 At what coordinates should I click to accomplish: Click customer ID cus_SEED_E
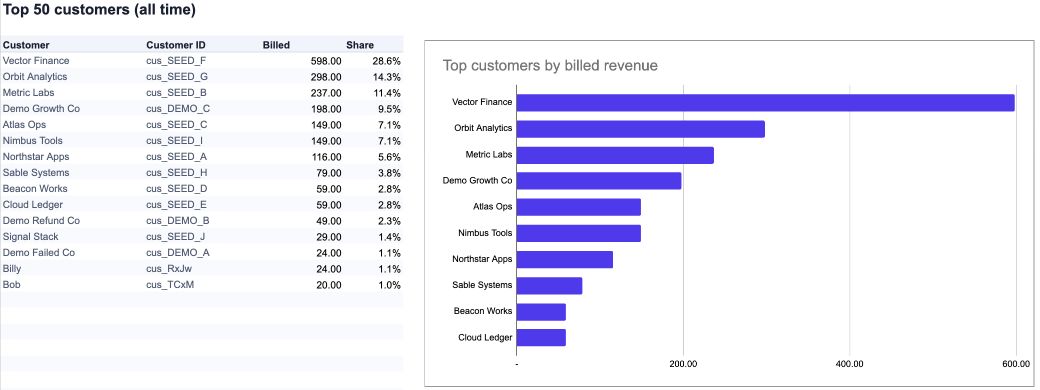[x=176, y=204]
